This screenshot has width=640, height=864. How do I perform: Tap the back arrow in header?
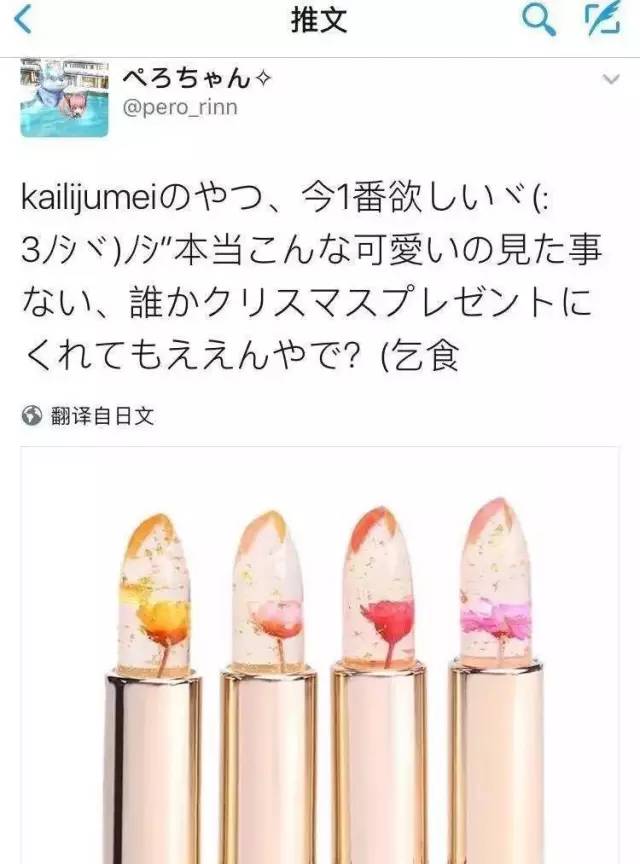click(x=22, y=20)
